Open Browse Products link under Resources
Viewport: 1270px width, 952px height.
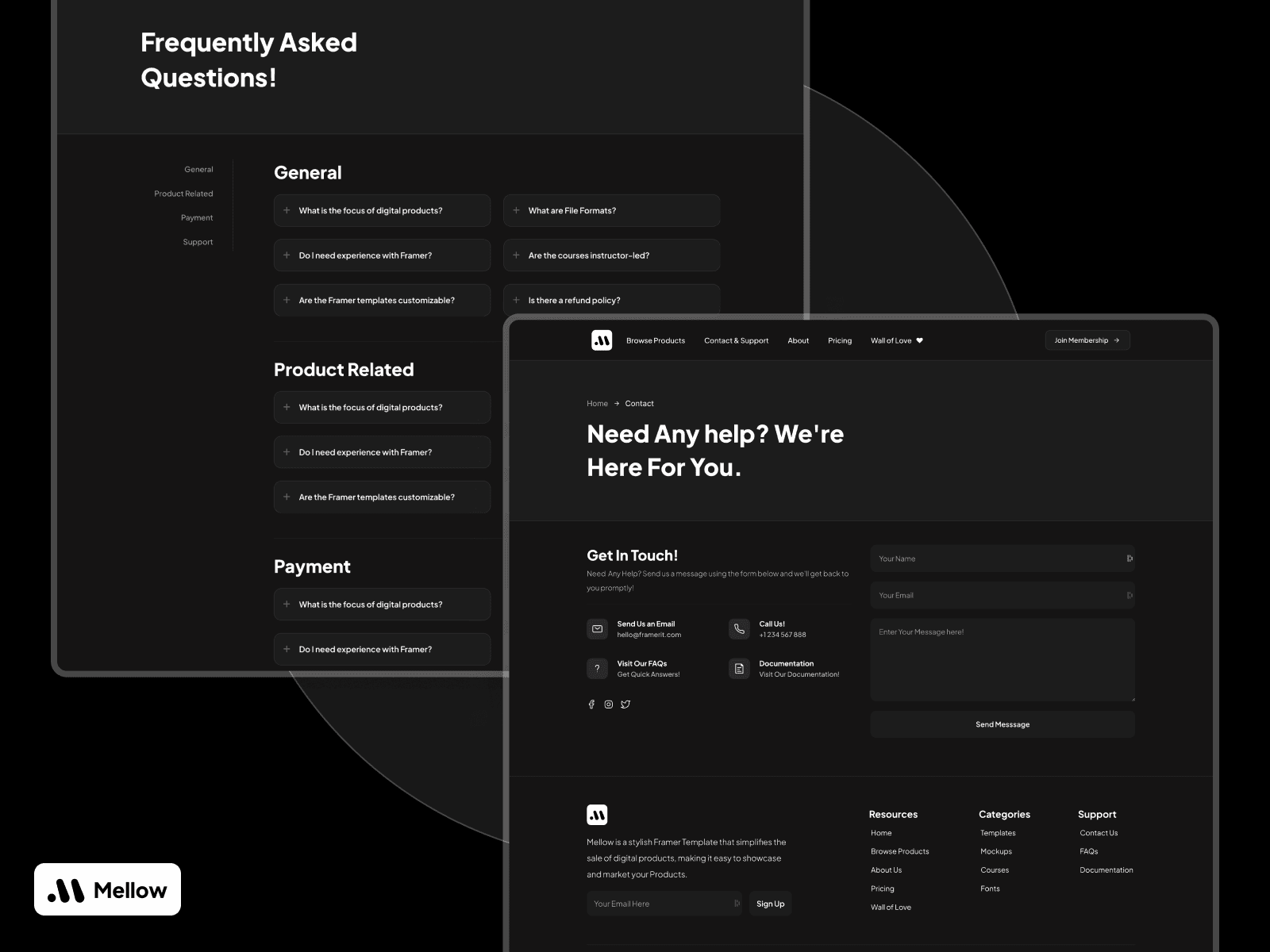899,851
